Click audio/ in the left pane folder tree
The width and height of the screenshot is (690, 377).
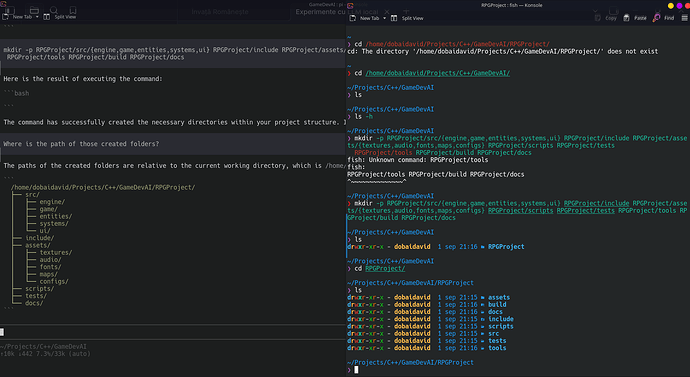(50, 260)
